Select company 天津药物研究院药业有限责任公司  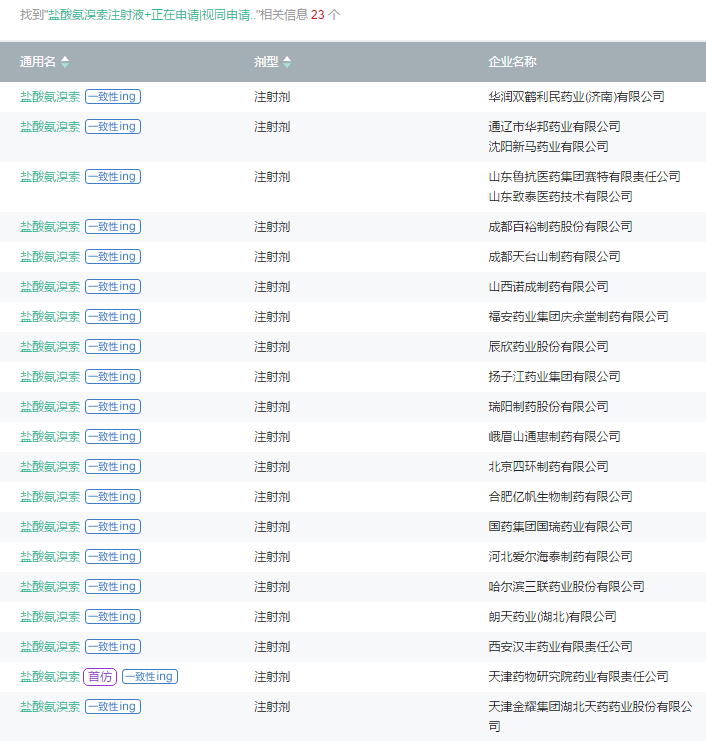click(x=578, y=677)
